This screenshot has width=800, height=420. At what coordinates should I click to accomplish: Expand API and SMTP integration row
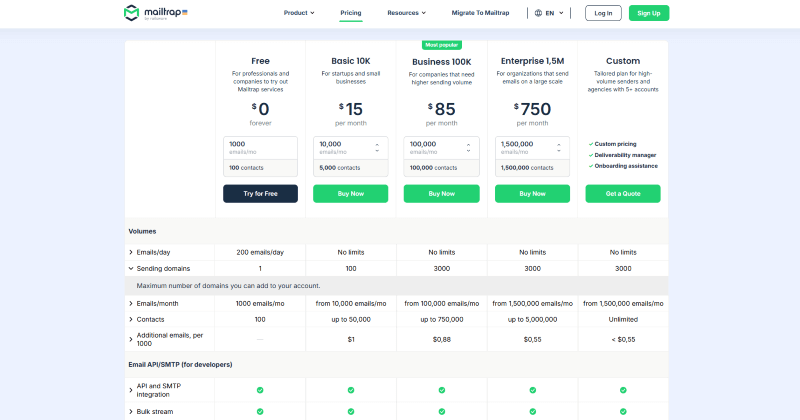pos(131,390)
